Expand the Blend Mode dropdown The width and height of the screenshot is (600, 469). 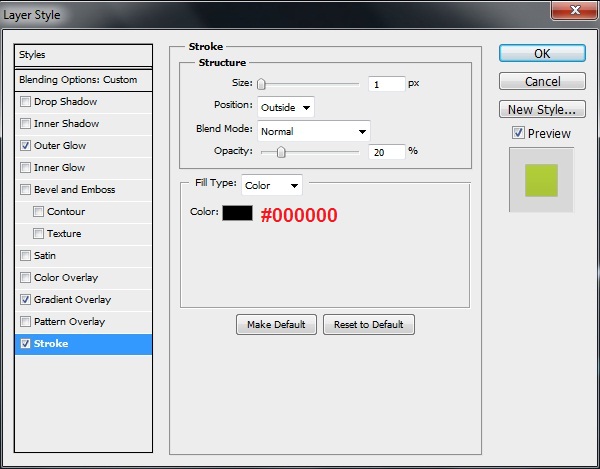[x=314, y=131]
